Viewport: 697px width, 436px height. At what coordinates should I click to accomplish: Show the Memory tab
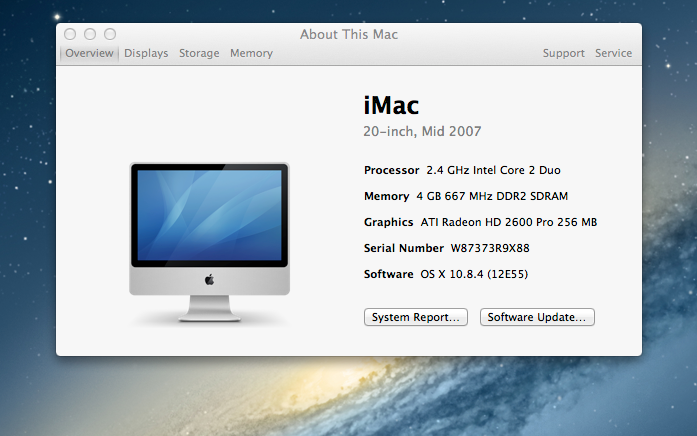click(x=251, y=53)
